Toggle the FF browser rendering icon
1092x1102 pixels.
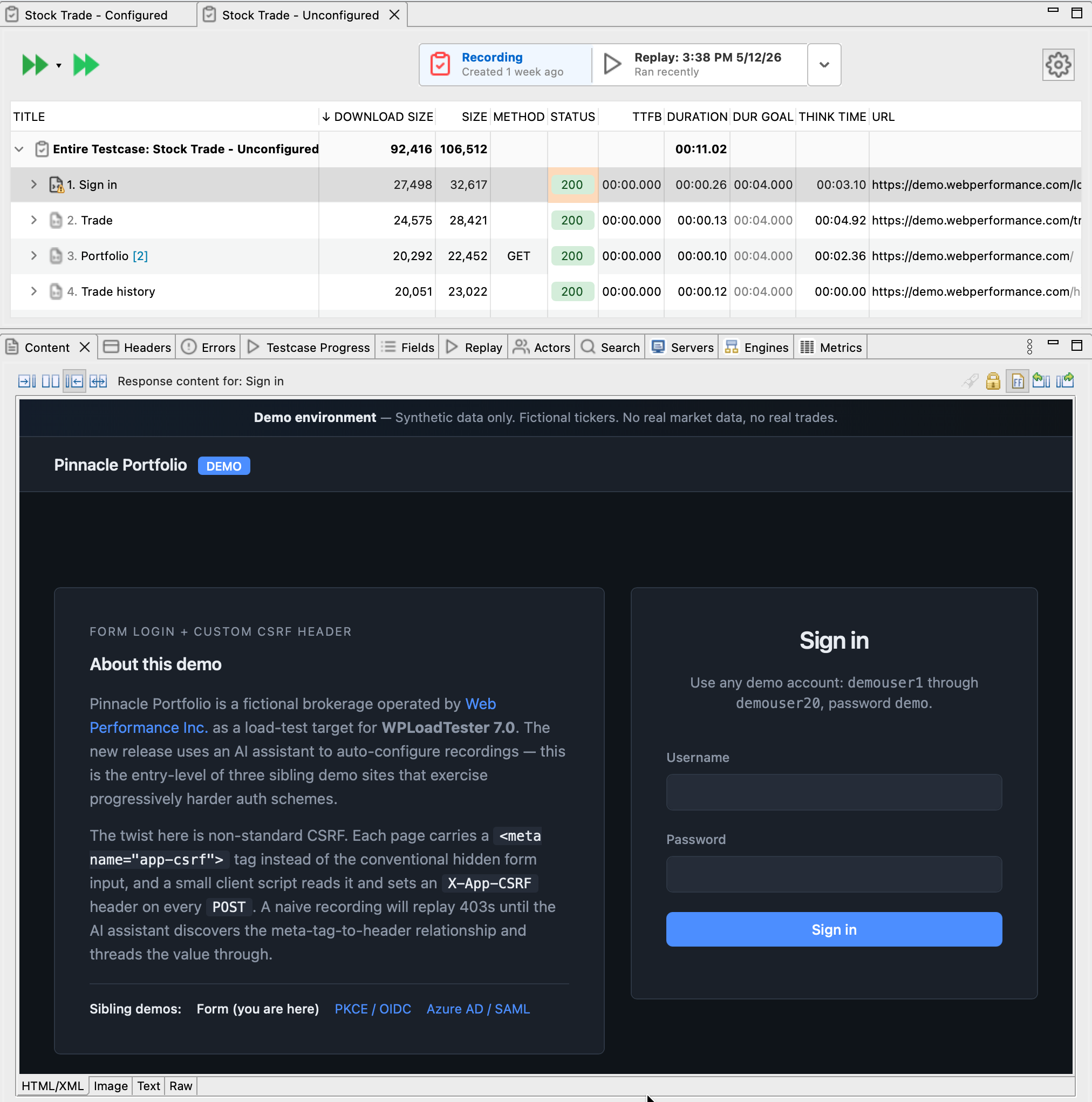1018,381
